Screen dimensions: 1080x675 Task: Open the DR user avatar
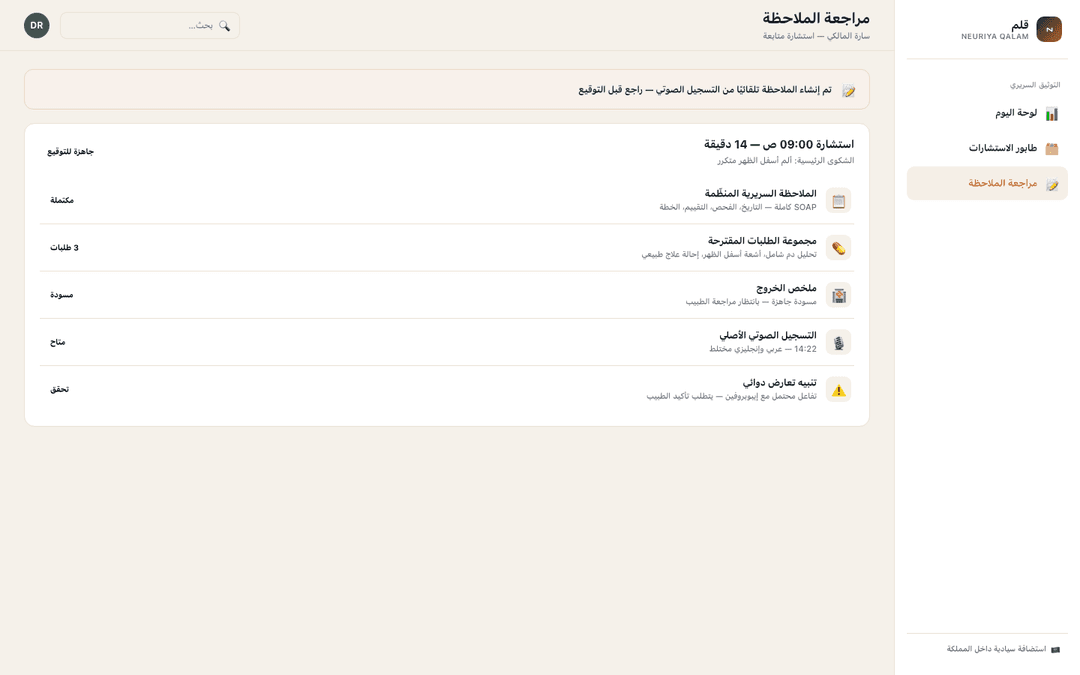point(37,25)
